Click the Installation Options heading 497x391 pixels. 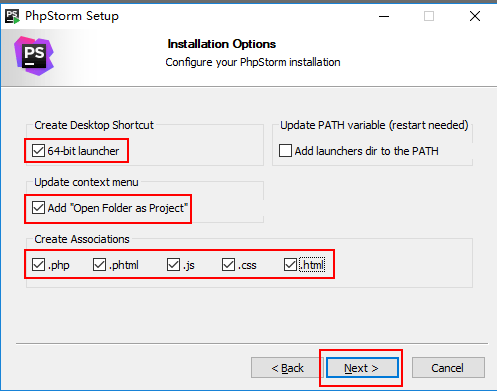coord(222,44)
